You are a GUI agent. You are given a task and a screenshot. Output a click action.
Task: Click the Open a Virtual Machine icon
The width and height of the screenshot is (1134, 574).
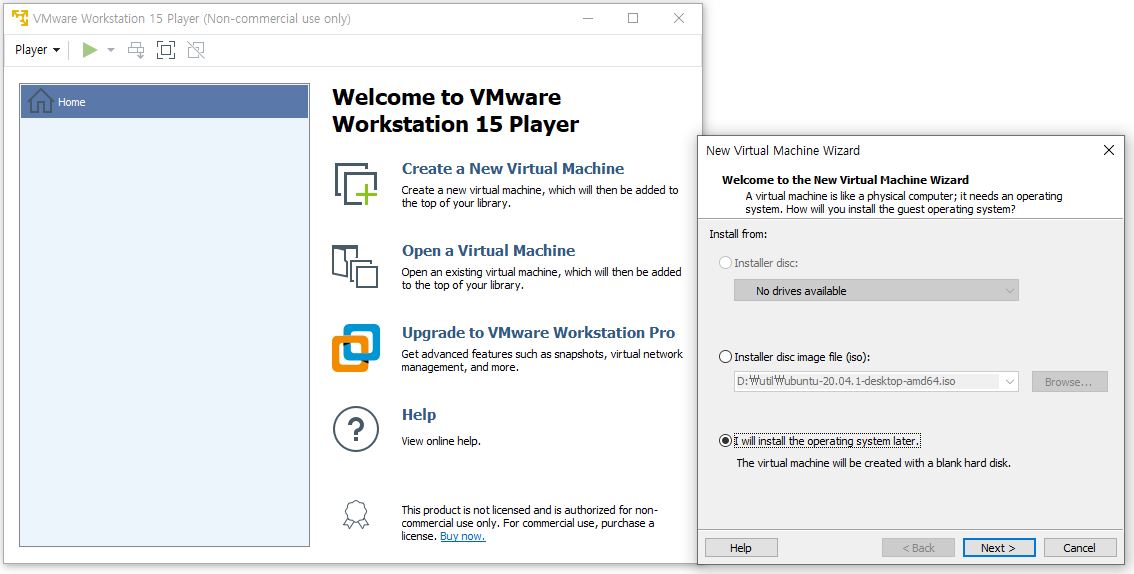tap(355, 267)
